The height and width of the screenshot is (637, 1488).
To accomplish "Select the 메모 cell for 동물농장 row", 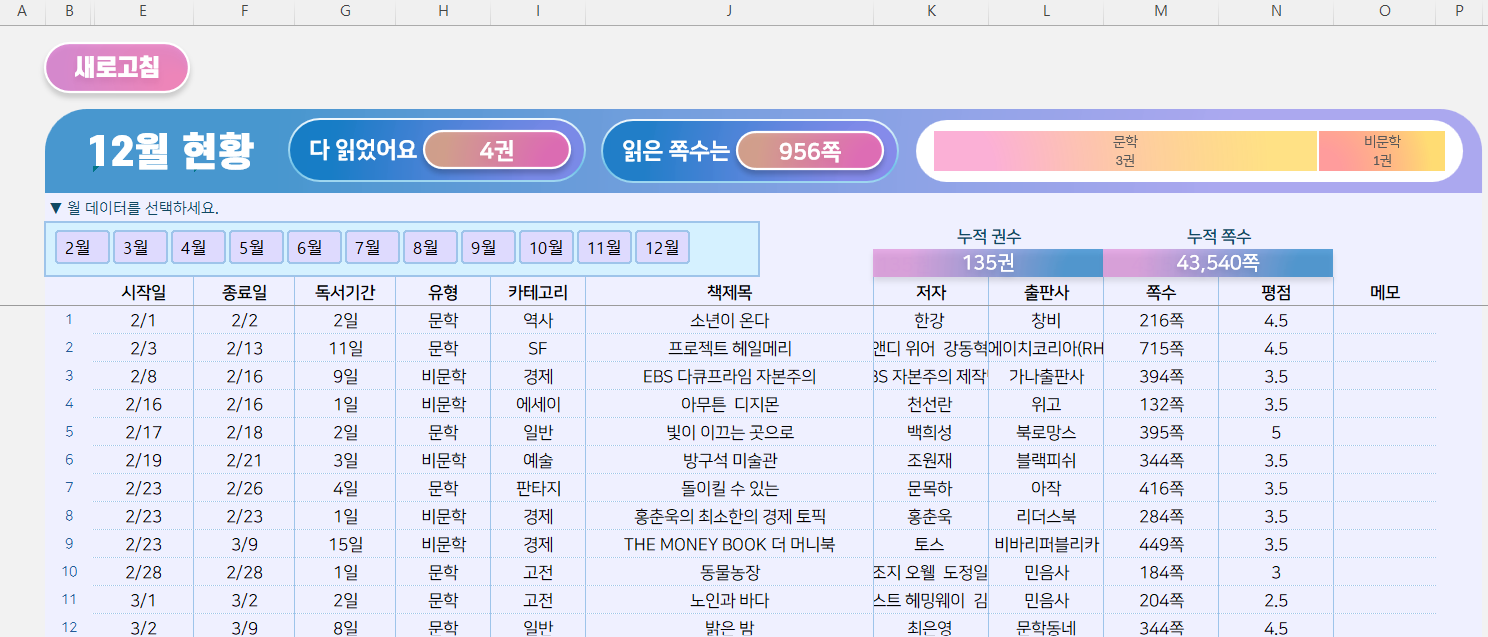I will 1384,573.
